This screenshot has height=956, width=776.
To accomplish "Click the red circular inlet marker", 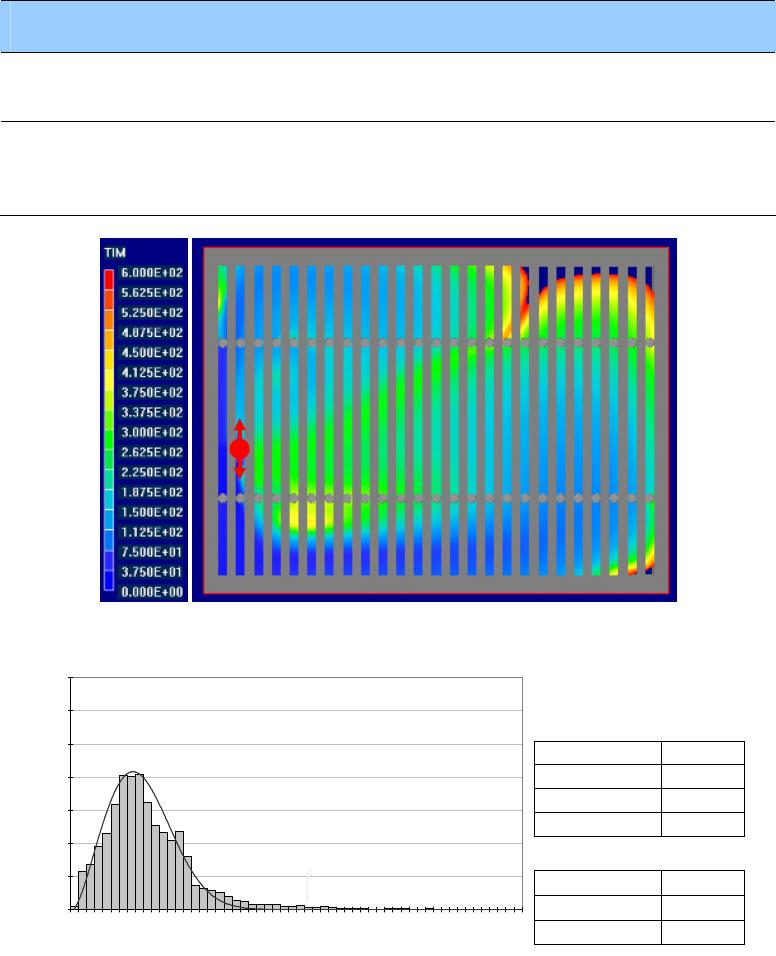I will click(239, 449).
